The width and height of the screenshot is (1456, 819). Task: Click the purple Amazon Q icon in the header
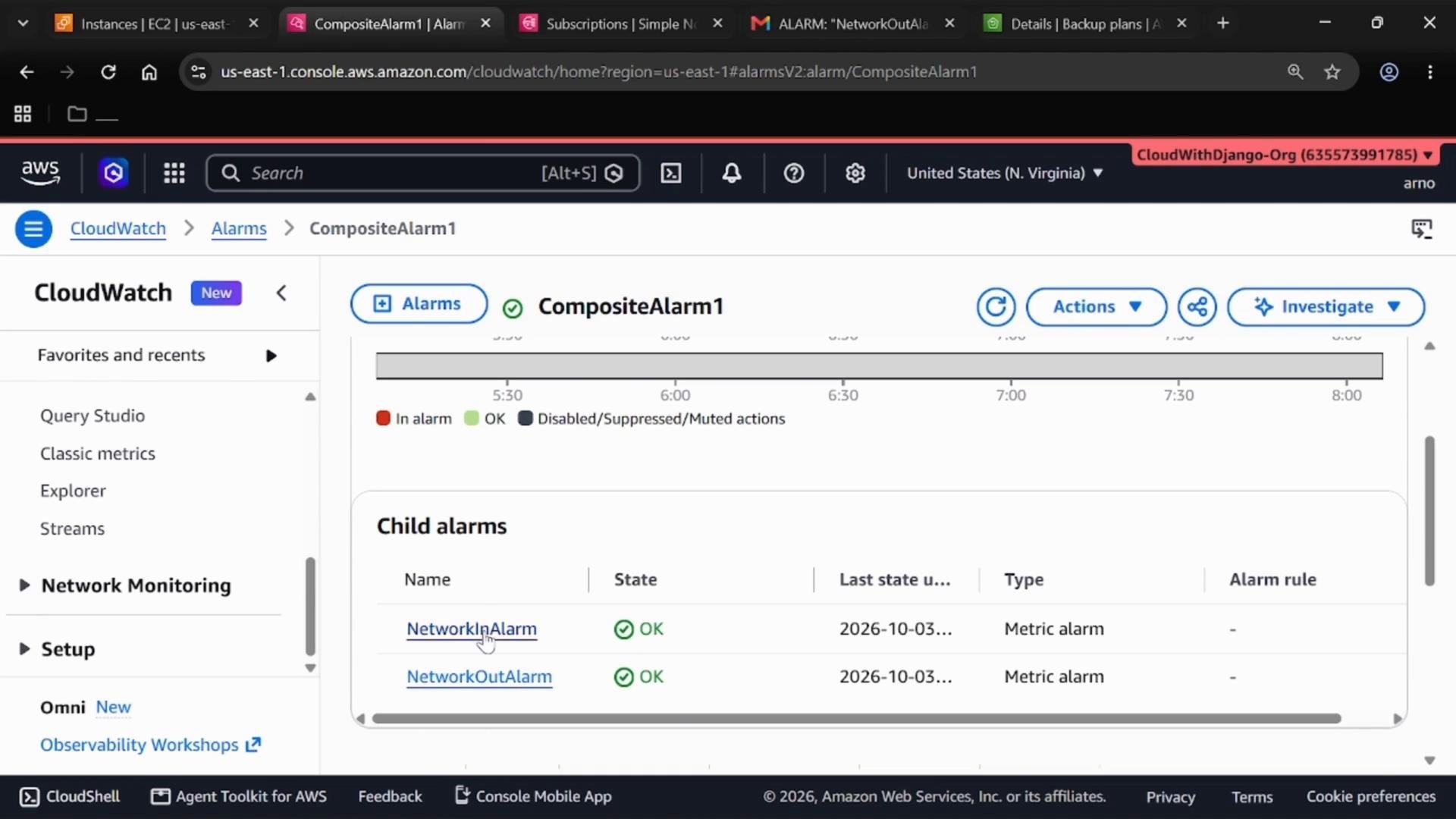click(114, 173)
